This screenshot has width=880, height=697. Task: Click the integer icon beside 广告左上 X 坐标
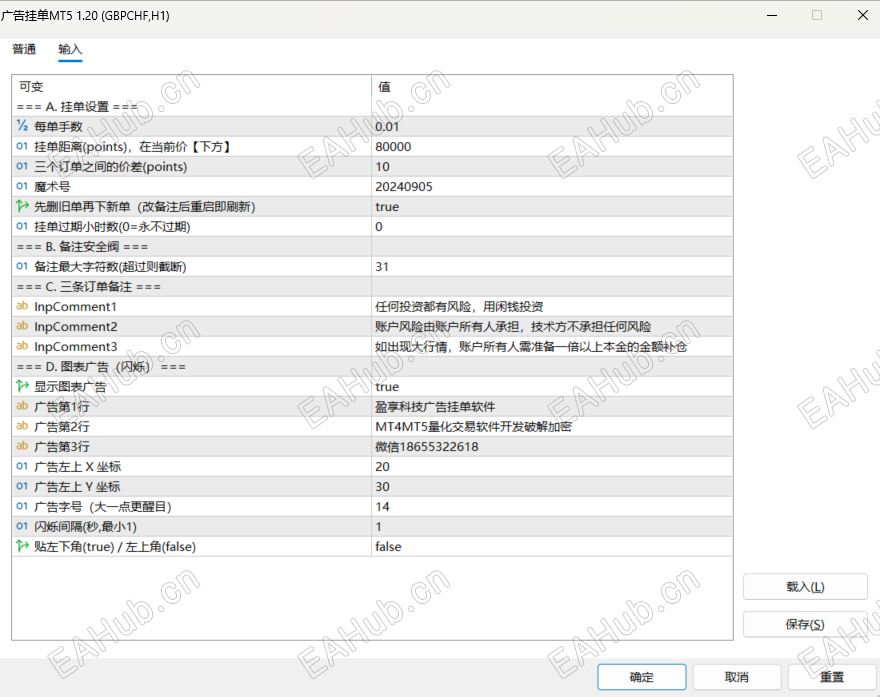pyautogui.click(x=22, y=466)
